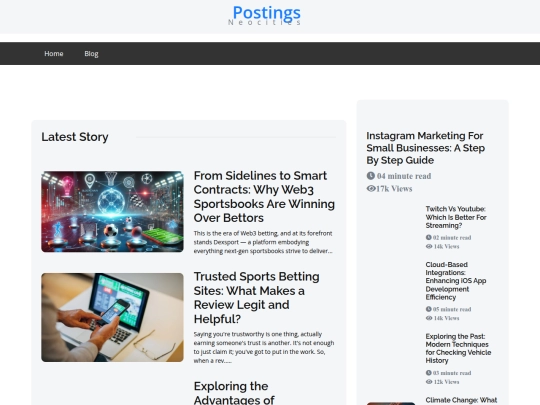Click the Postings Neocities site logo

point(264,15)
